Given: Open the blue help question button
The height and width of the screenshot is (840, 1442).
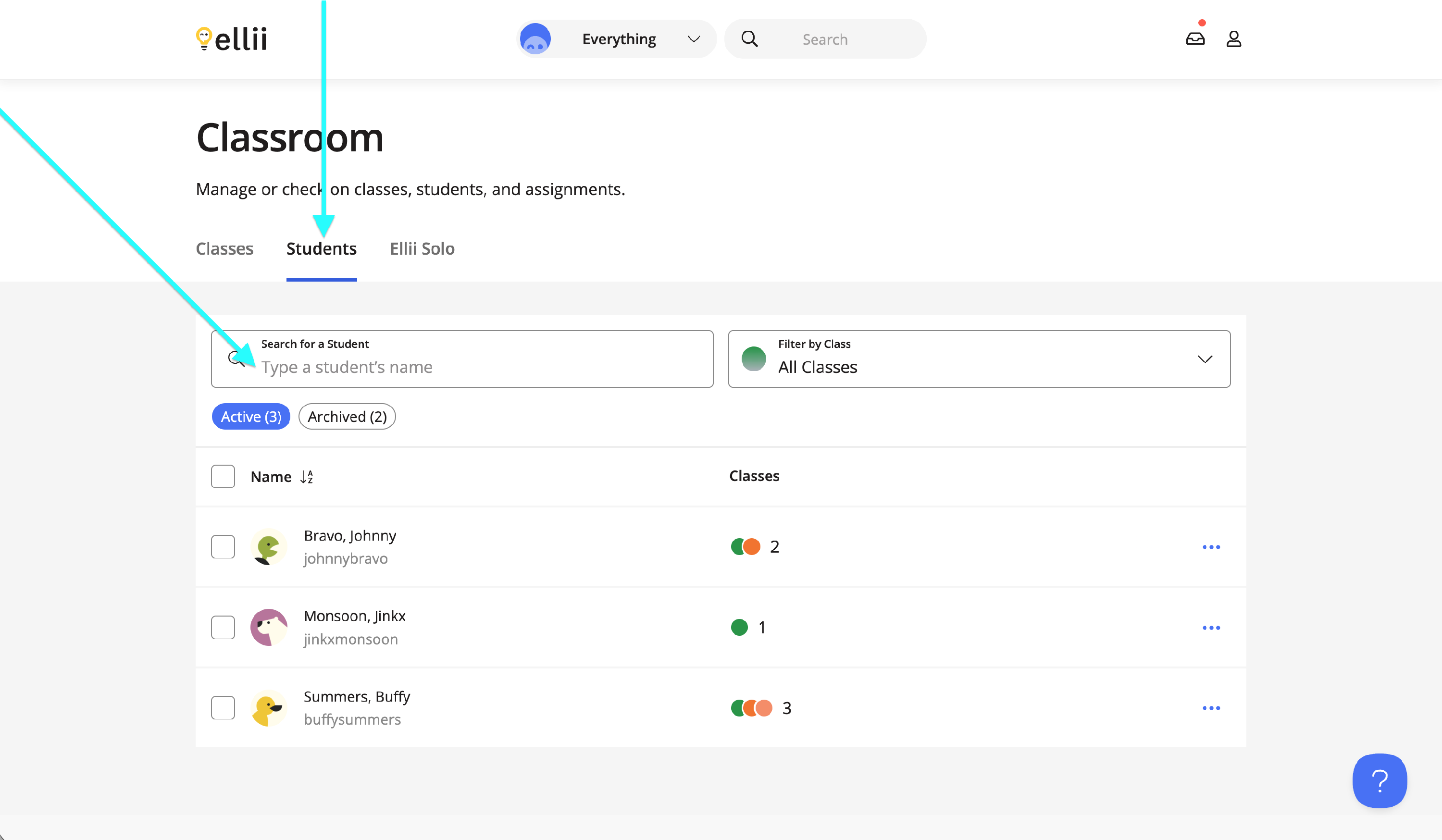Looking at the screenshot, I should (x=1379, y=780).
